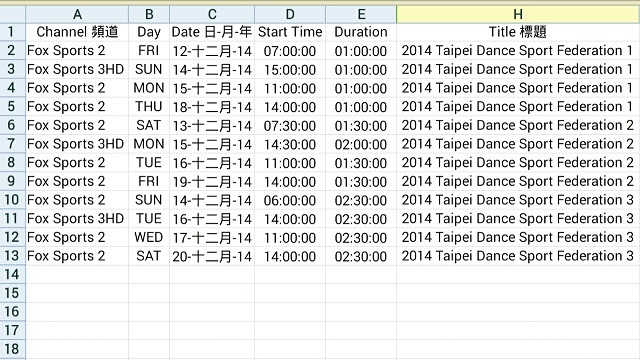Click the 'Duration' header cell
Image resolution: width=640 pixels, height=360 pixels.
[x=361, y=32]
